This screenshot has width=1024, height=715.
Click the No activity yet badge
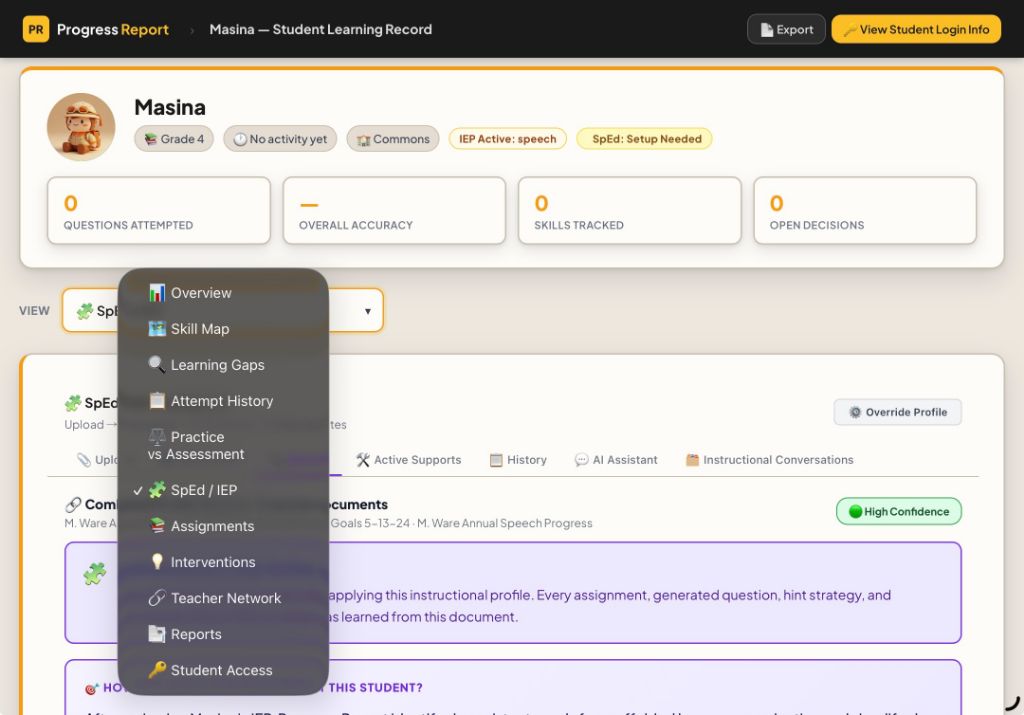point(280,139)
